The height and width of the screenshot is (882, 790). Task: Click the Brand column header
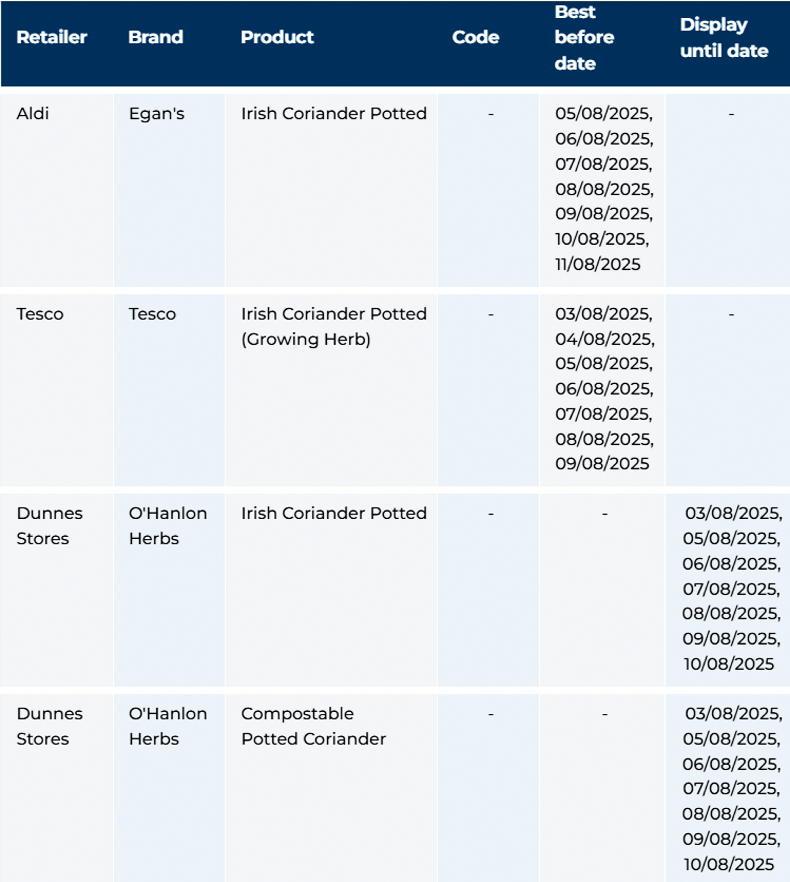click(156, 37)
